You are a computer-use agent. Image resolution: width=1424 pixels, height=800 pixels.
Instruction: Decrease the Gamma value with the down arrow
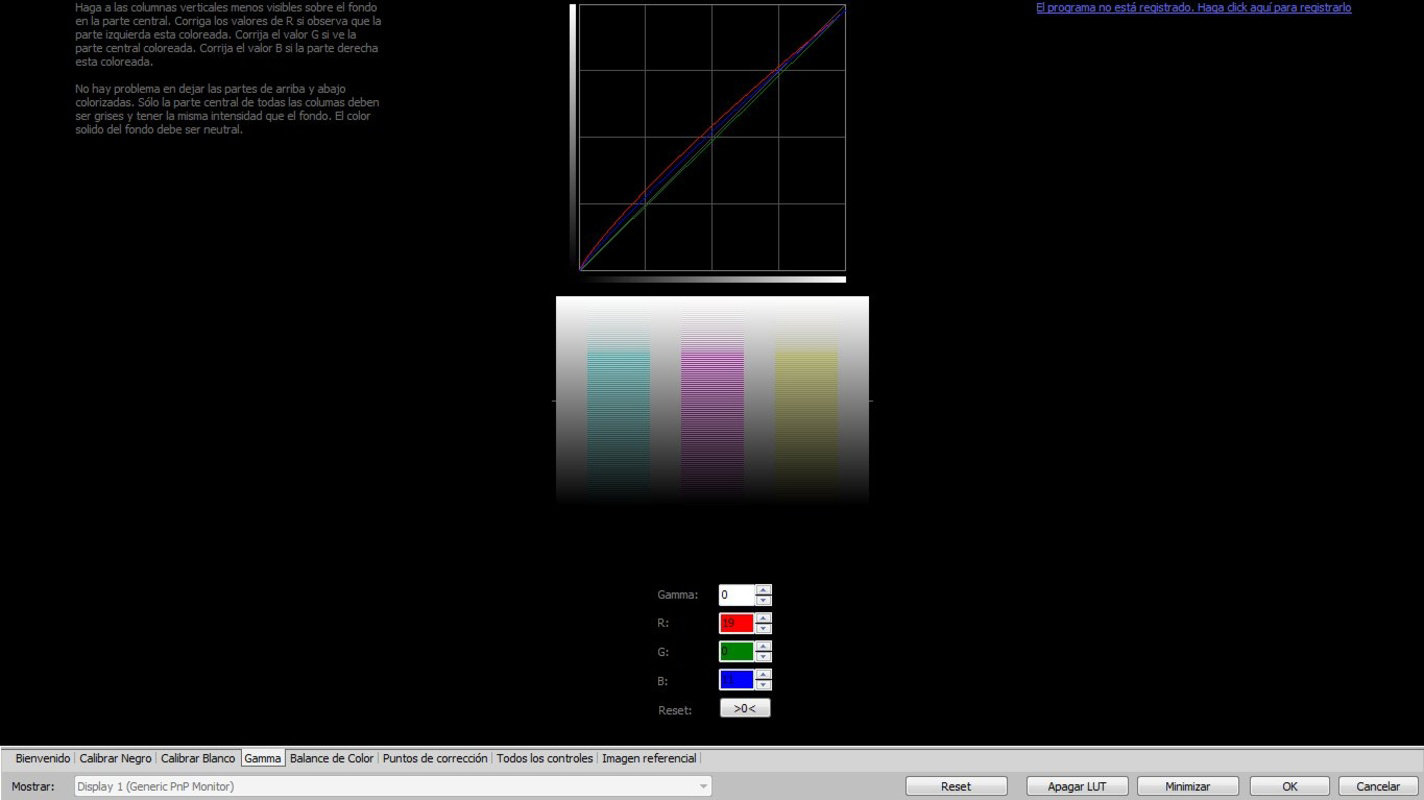point(764,600)
